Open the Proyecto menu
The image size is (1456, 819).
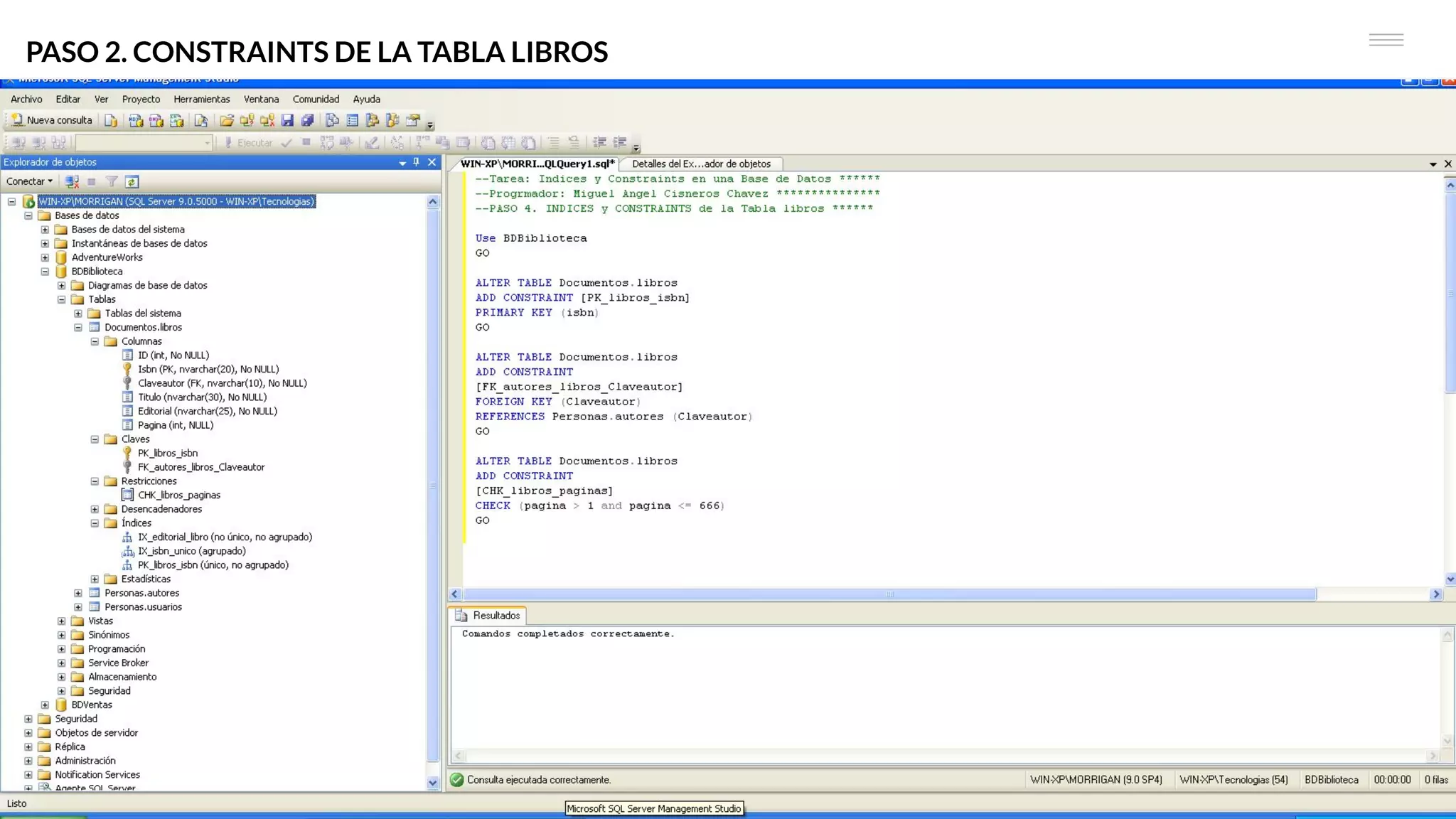coord(141,99)
